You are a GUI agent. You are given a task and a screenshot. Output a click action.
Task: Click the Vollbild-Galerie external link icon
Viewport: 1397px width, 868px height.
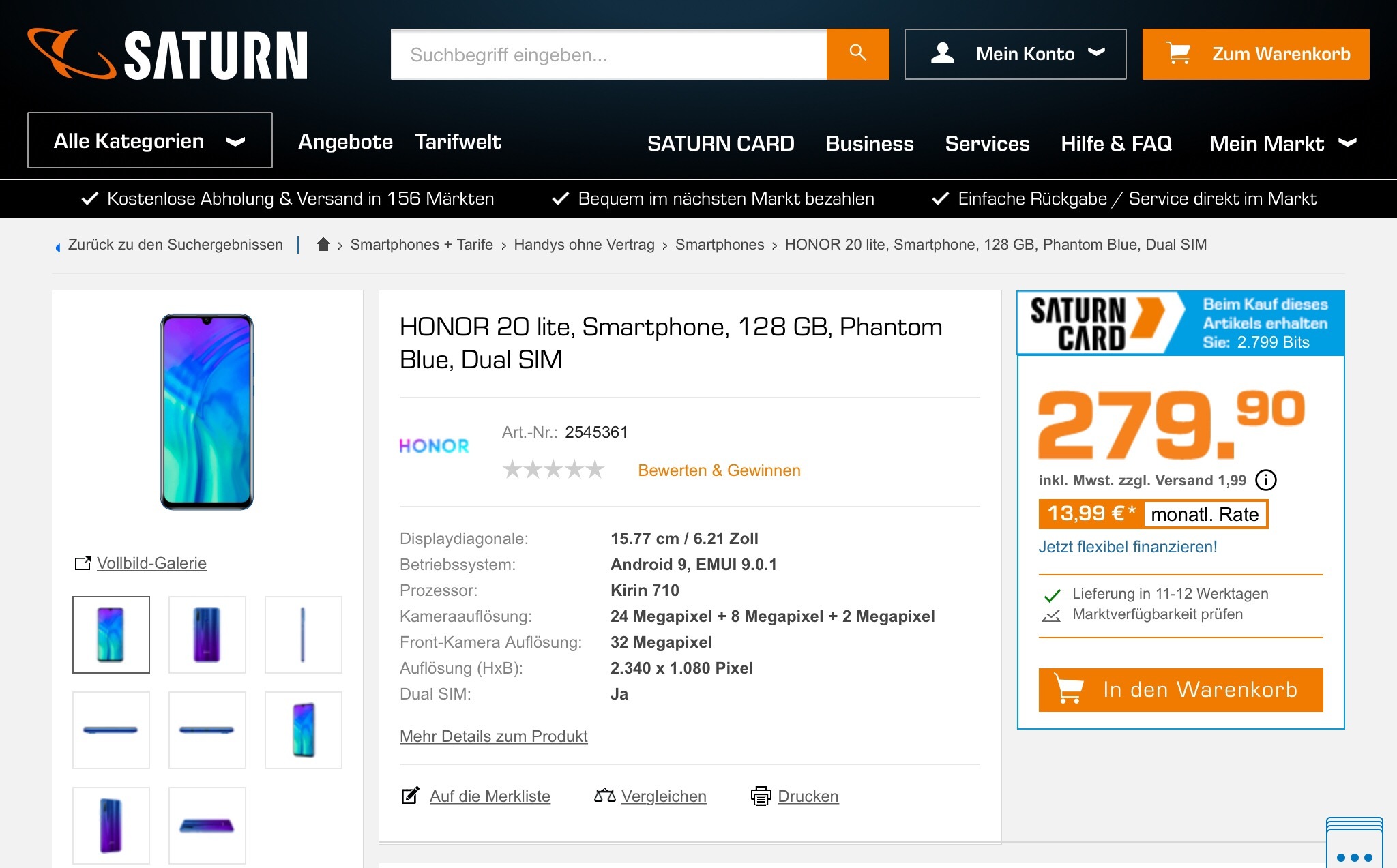point(83,563)
